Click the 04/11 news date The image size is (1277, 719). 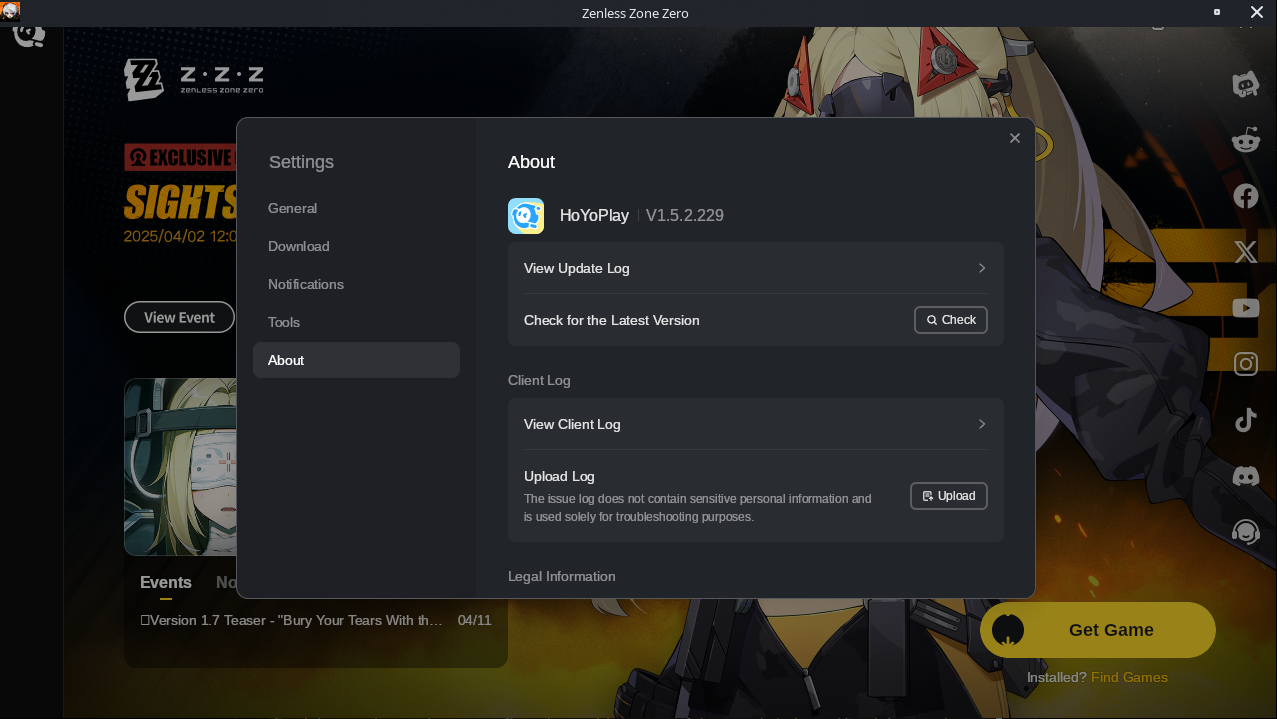point(474,620)
